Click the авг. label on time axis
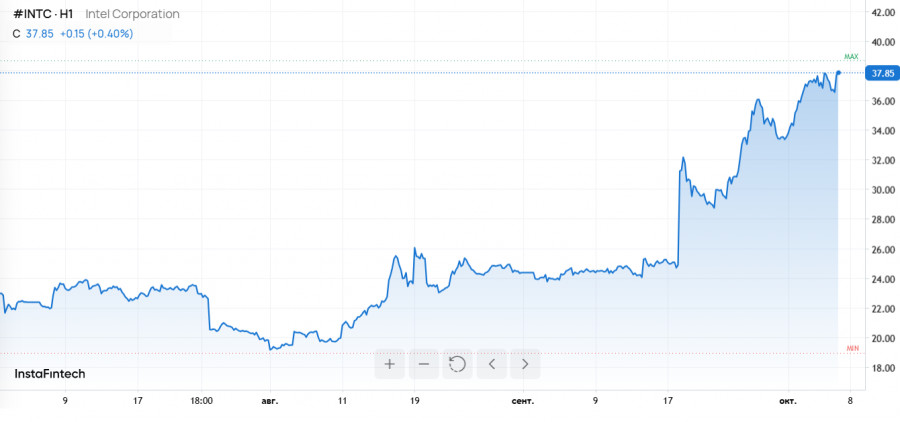Image resolution: width=900 pixels, height=422 pixels. click(269, 401)
